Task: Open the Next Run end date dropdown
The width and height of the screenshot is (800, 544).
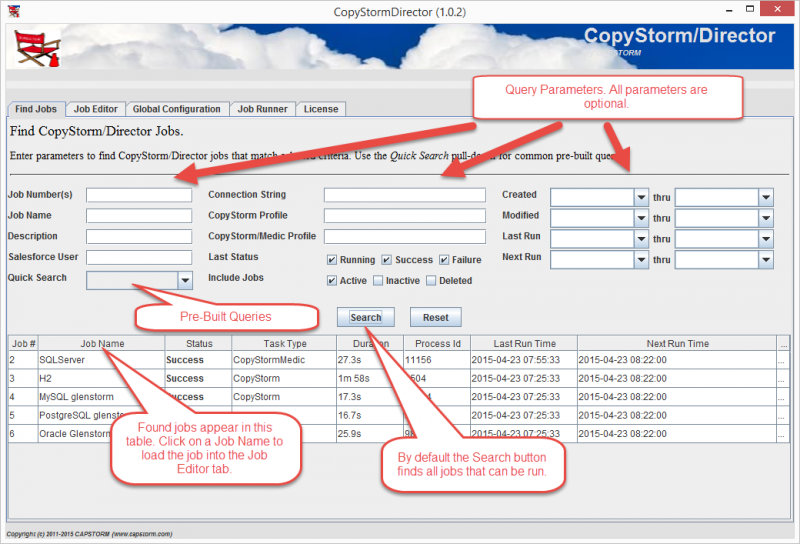Action: click(x=765, y=260)
